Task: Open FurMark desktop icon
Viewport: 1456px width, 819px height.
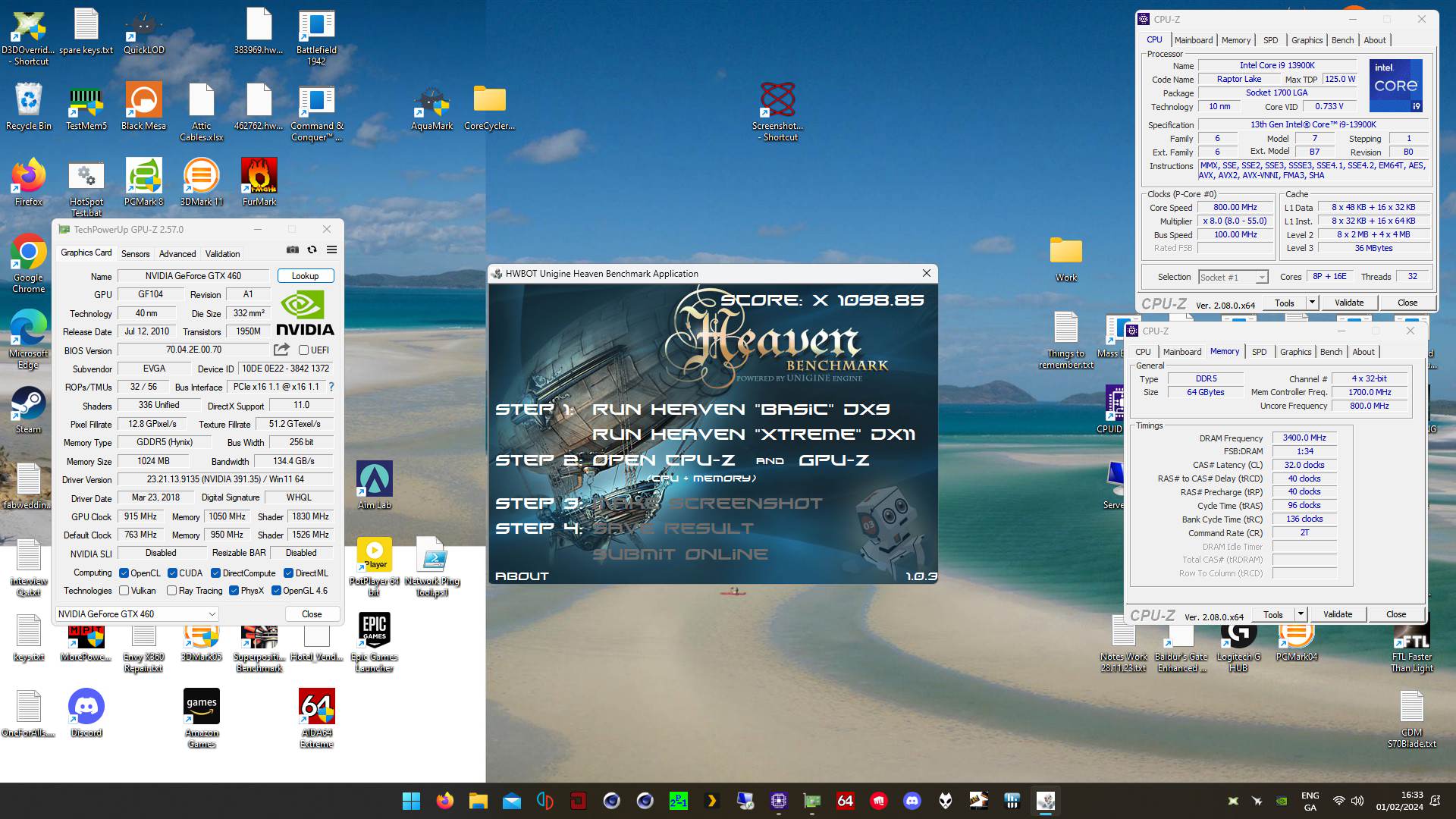Action: 259,182
